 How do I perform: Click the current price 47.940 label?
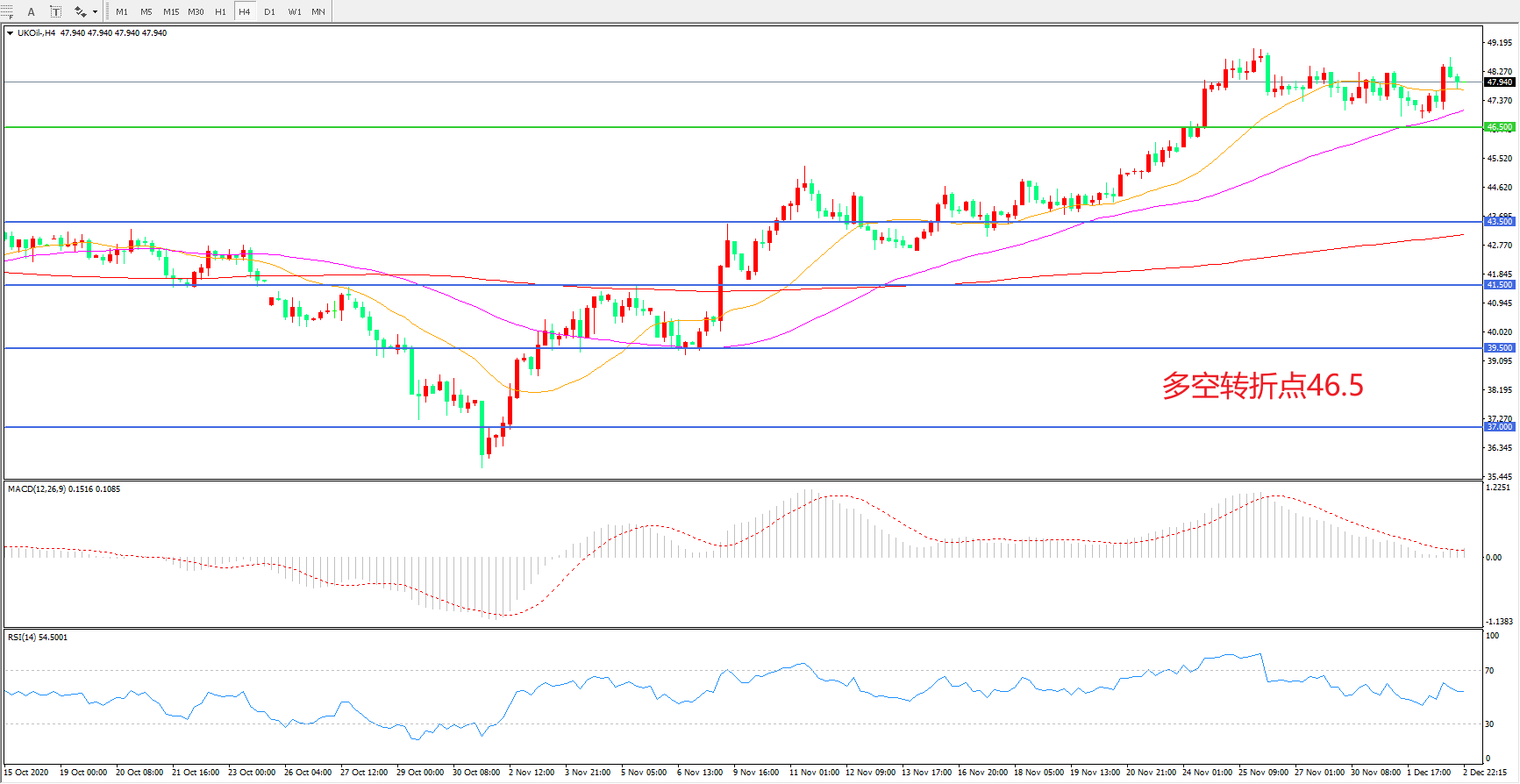[1499, 82]
